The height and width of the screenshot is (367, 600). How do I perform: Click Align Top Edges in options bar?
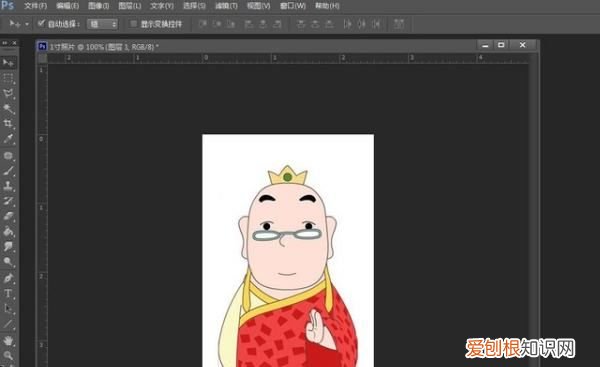(x=203, y=24)
